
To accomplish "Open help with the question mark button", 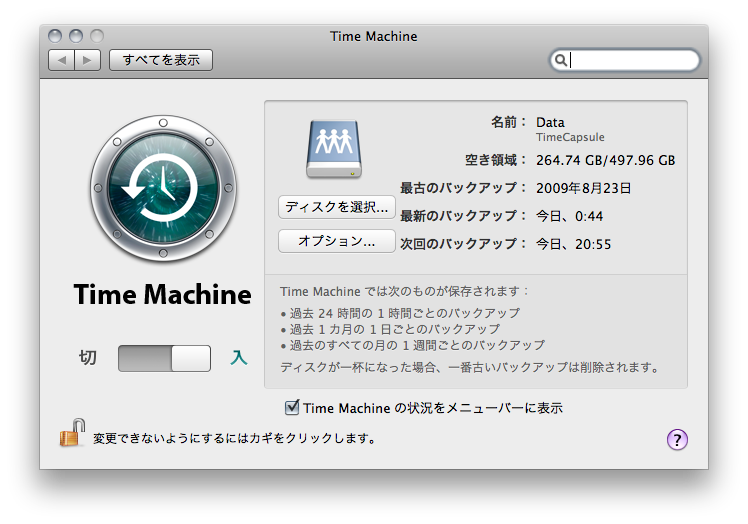I will click(677, 439).
